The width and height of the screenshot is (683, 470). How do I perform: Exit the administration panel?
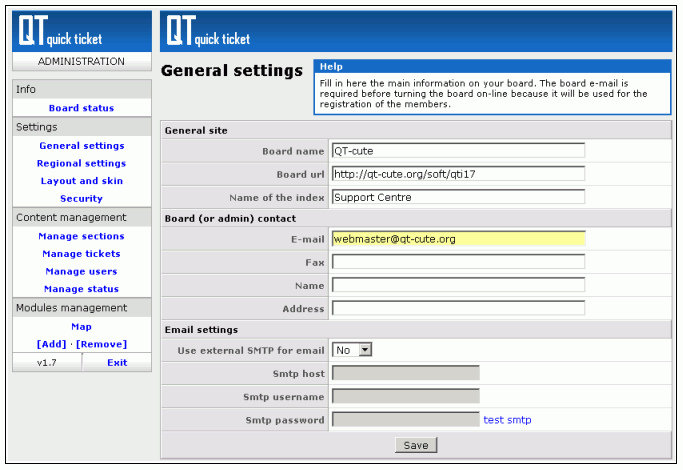(x=117, y=362)
